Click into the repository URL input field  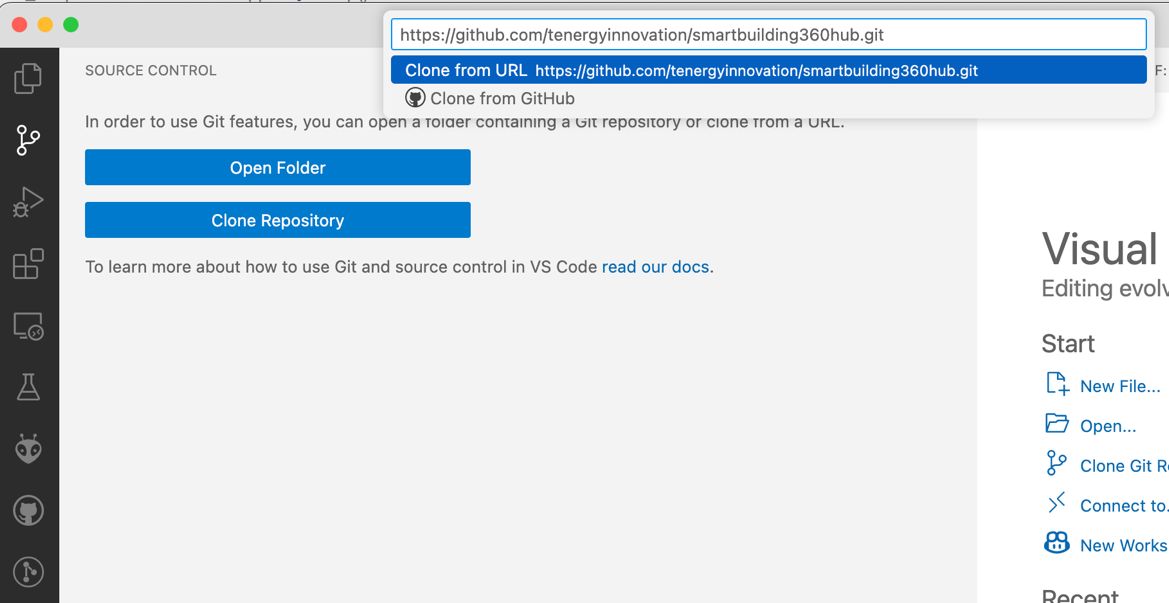coord(769,34)
